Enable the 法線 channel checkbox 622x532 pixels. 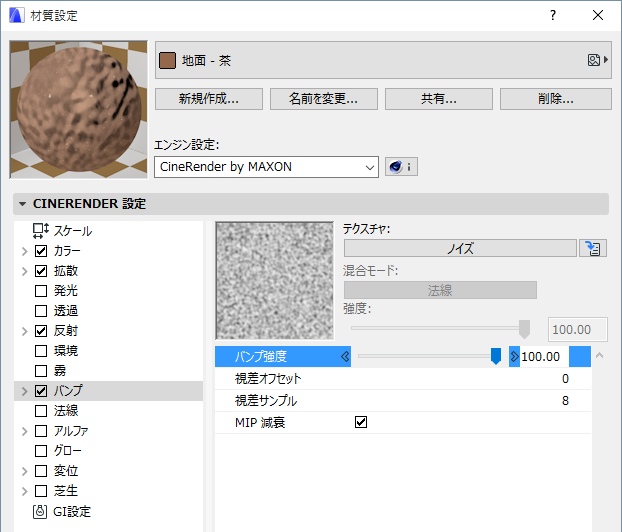(x=41, y=411)
